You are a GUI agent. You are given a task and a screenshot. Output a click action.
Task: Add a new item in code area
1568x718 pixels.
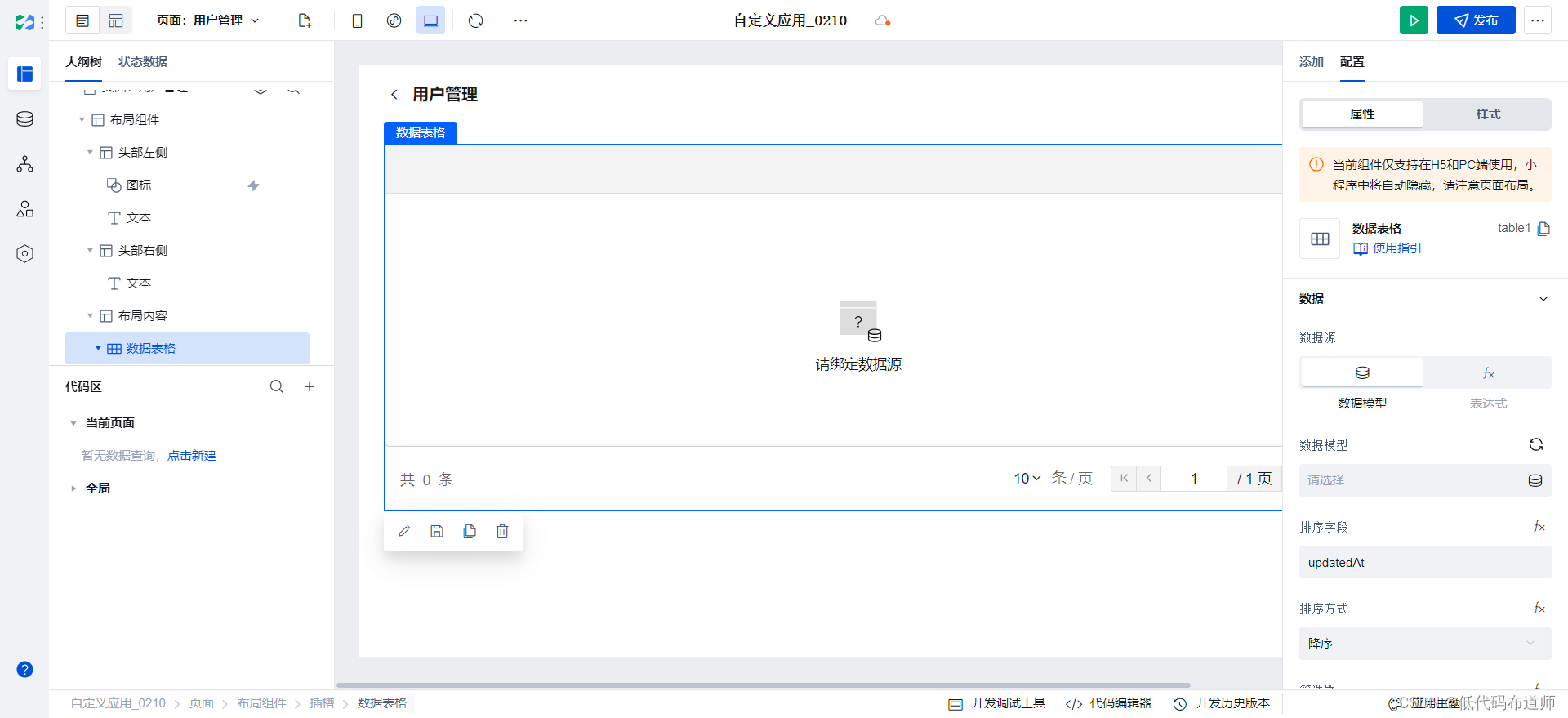click(x=310, y=386)
